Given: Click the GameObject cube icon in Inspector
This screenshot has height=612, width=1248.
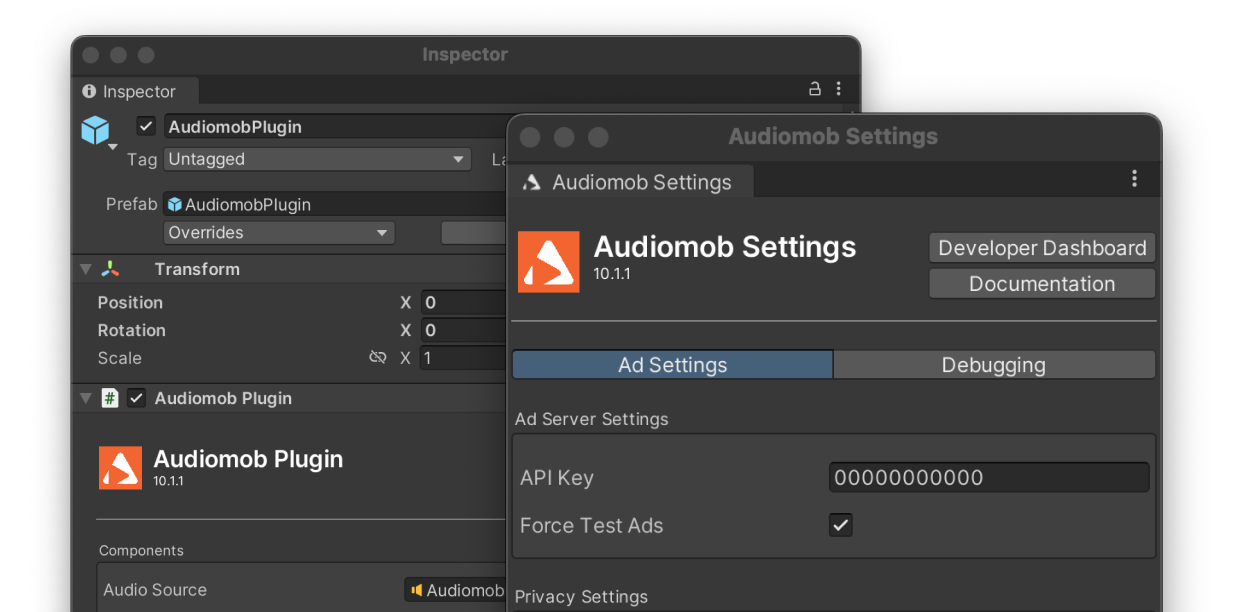Looking at the screenshot, I should [95, 129].
